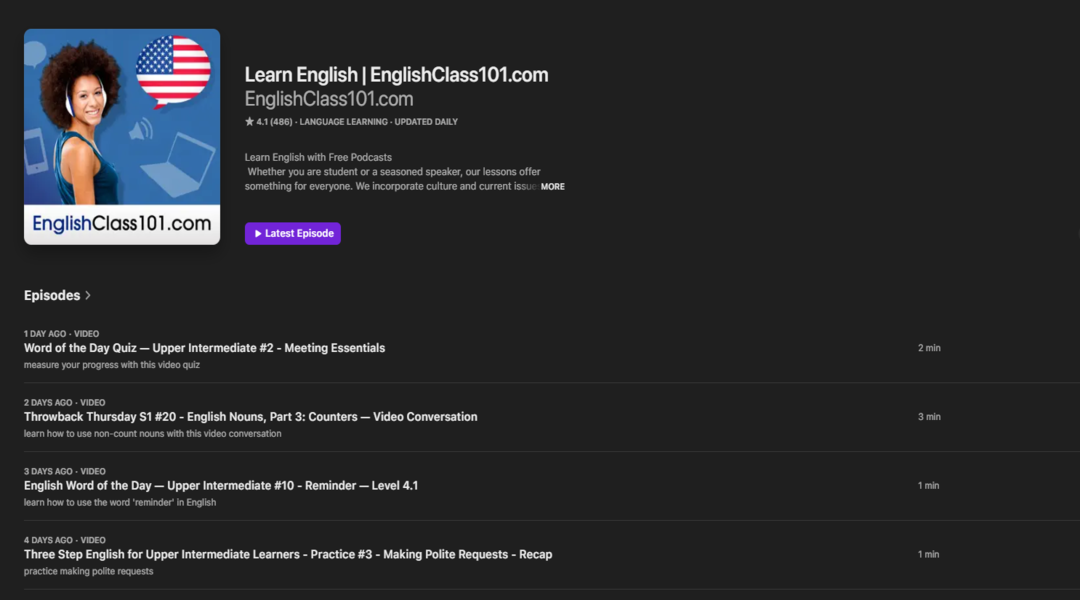Click the 1 min duration of Polite Requests episode
The width and height of the screenshot is (1080, 600).
(928, 555)
